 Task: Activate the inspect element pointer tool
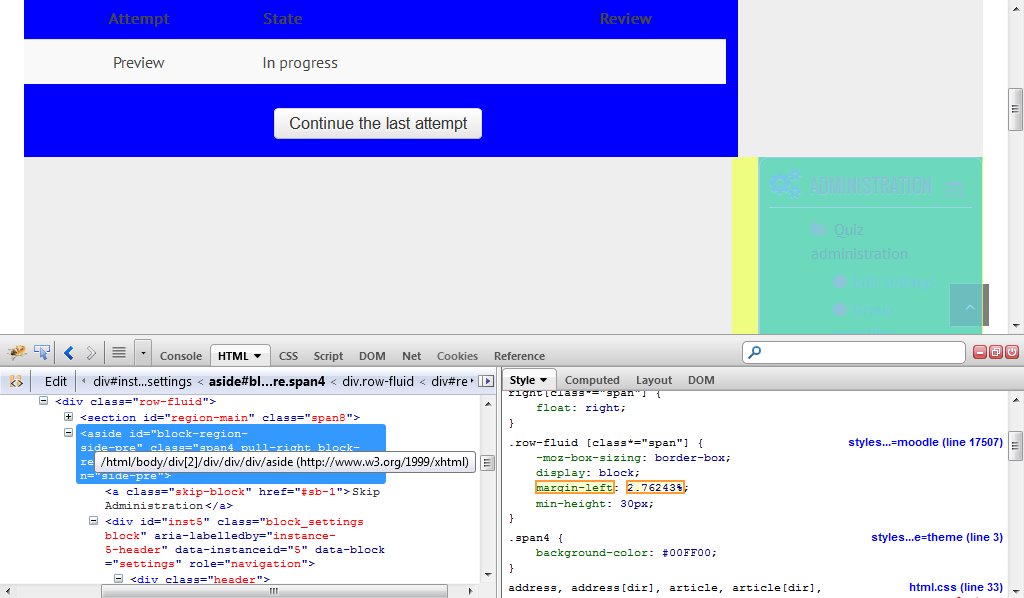point(42,353)
